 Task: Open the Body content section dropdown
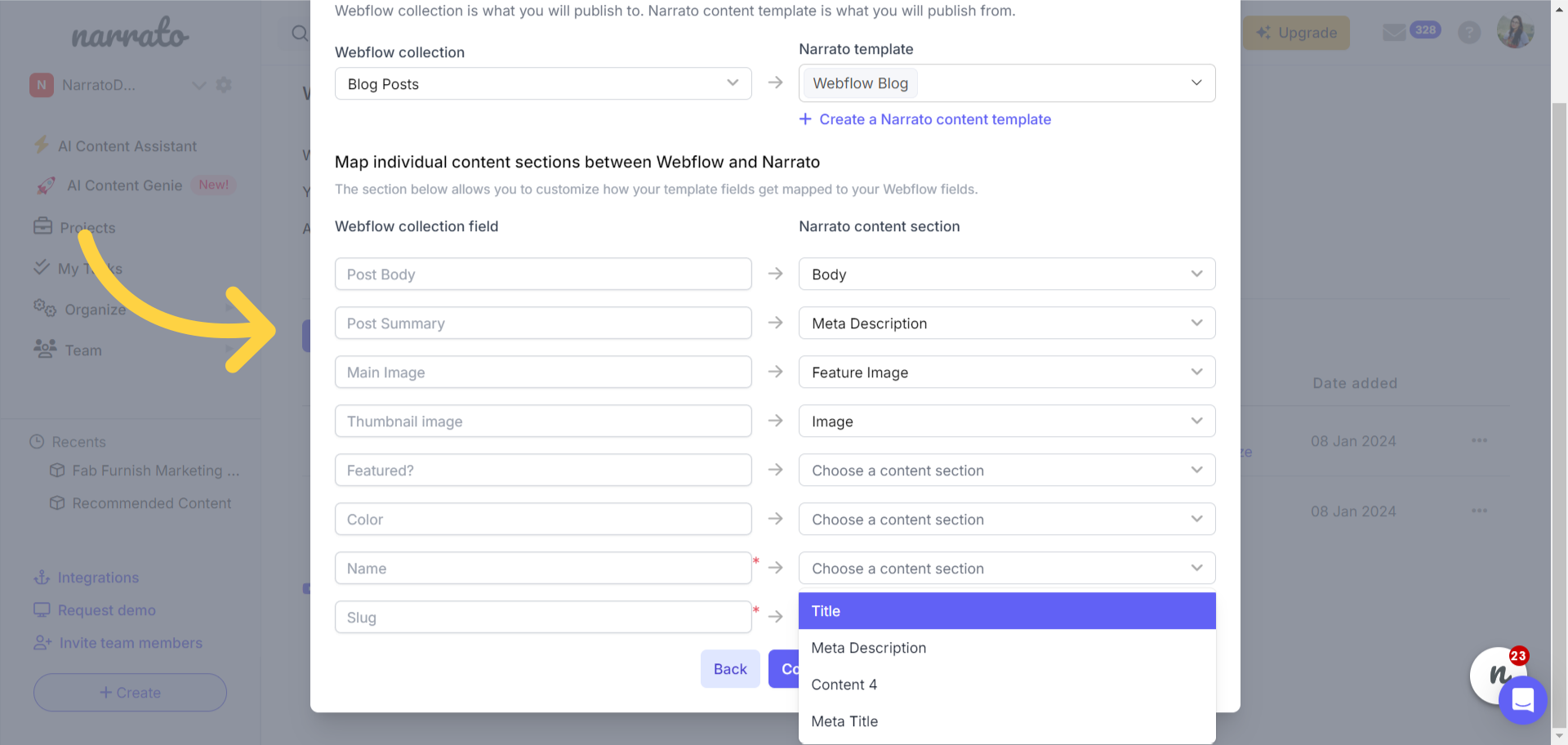coord(1007,274)
